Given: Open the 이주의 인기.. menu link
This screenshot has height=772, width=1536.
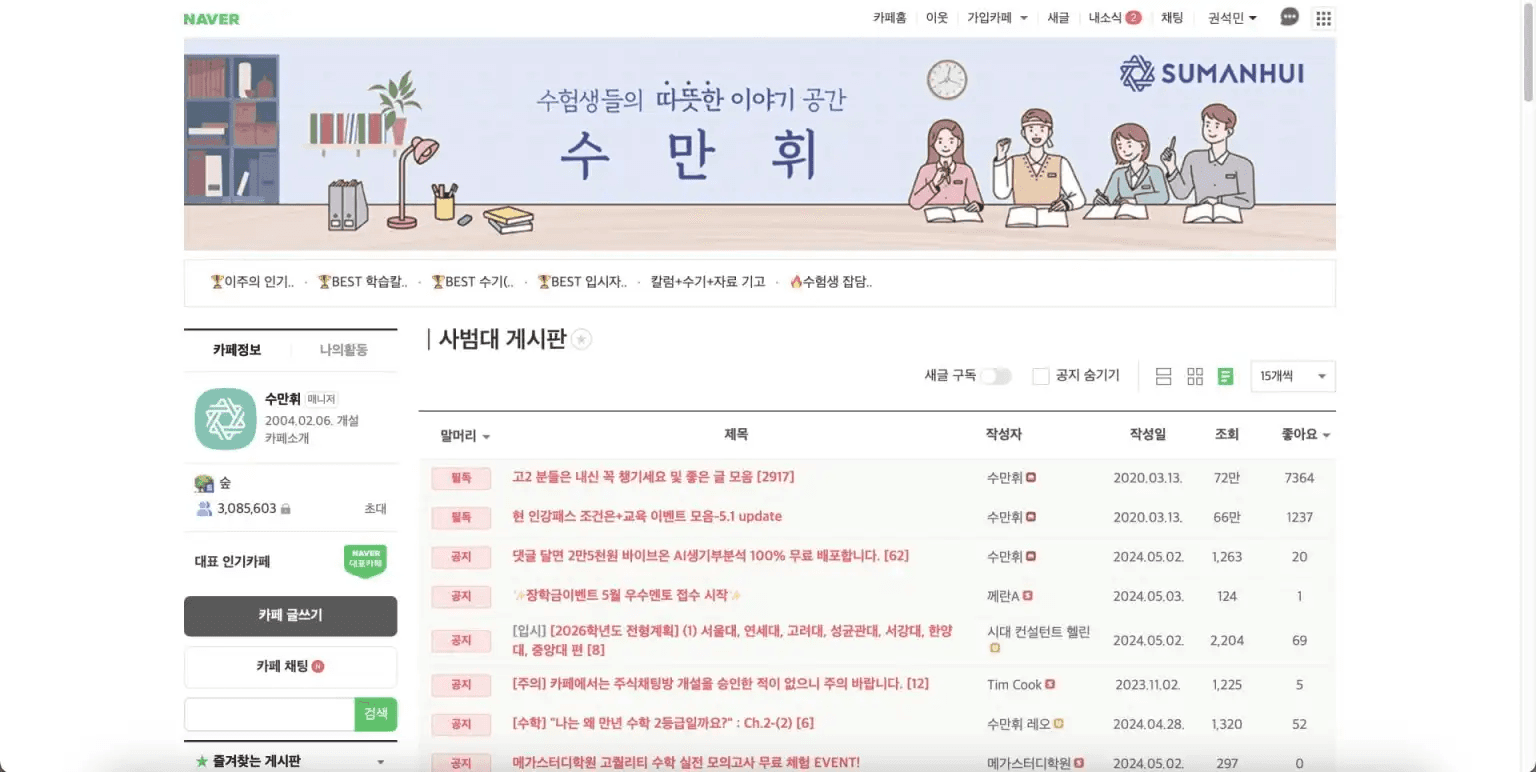Looking at the screenshot, I should [252, 282].
